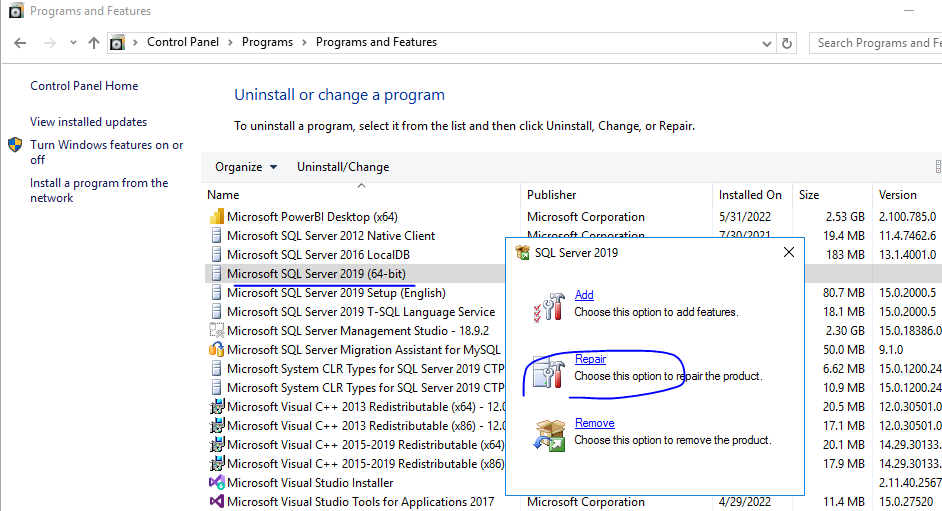The image size is (942, 511).
Task: Click Choose this option to add features
Action: pyautogui.click(x=656, y=312)
